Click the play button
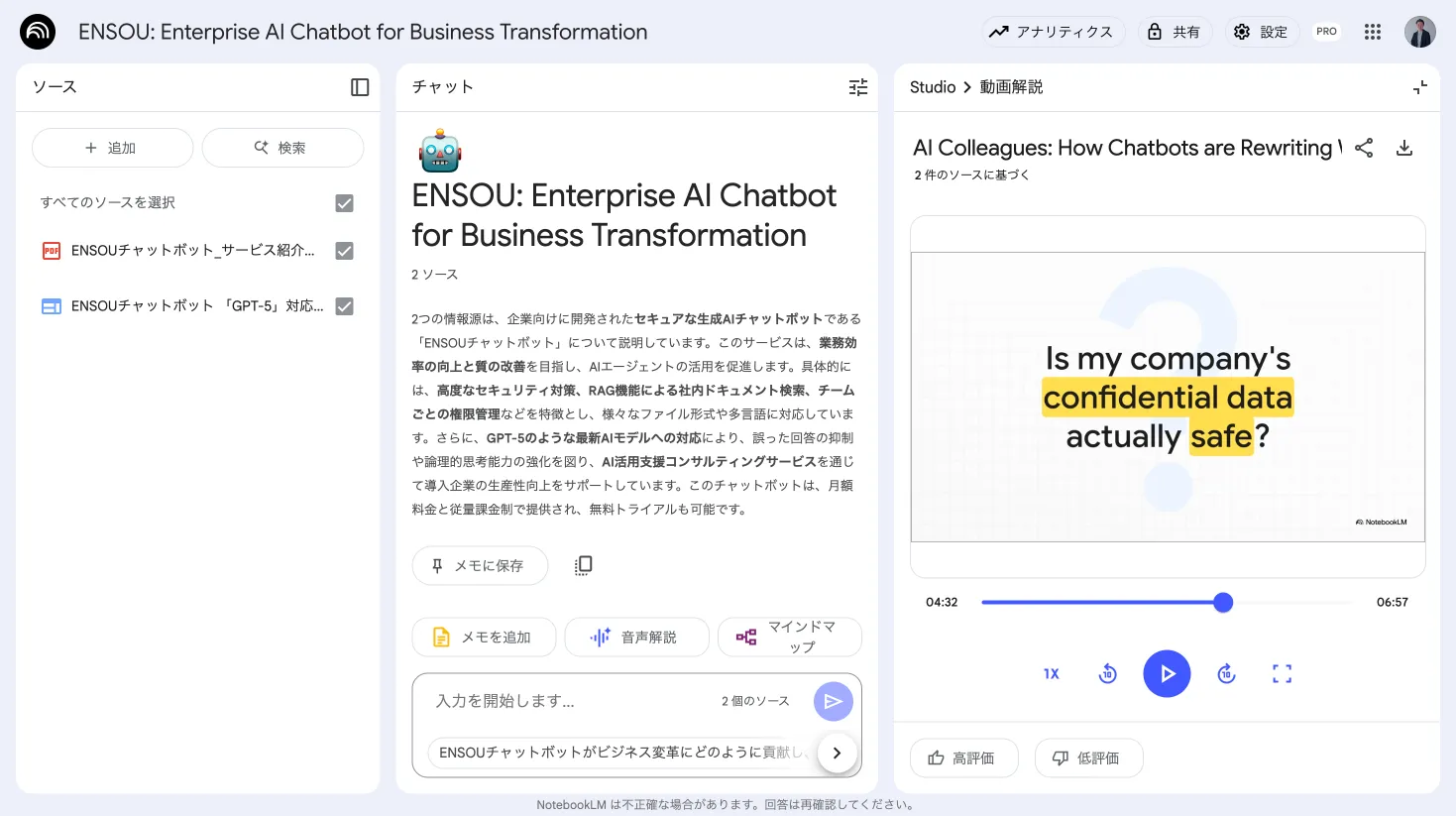This screenshot has height=816, width=1456. [1167, 674]
